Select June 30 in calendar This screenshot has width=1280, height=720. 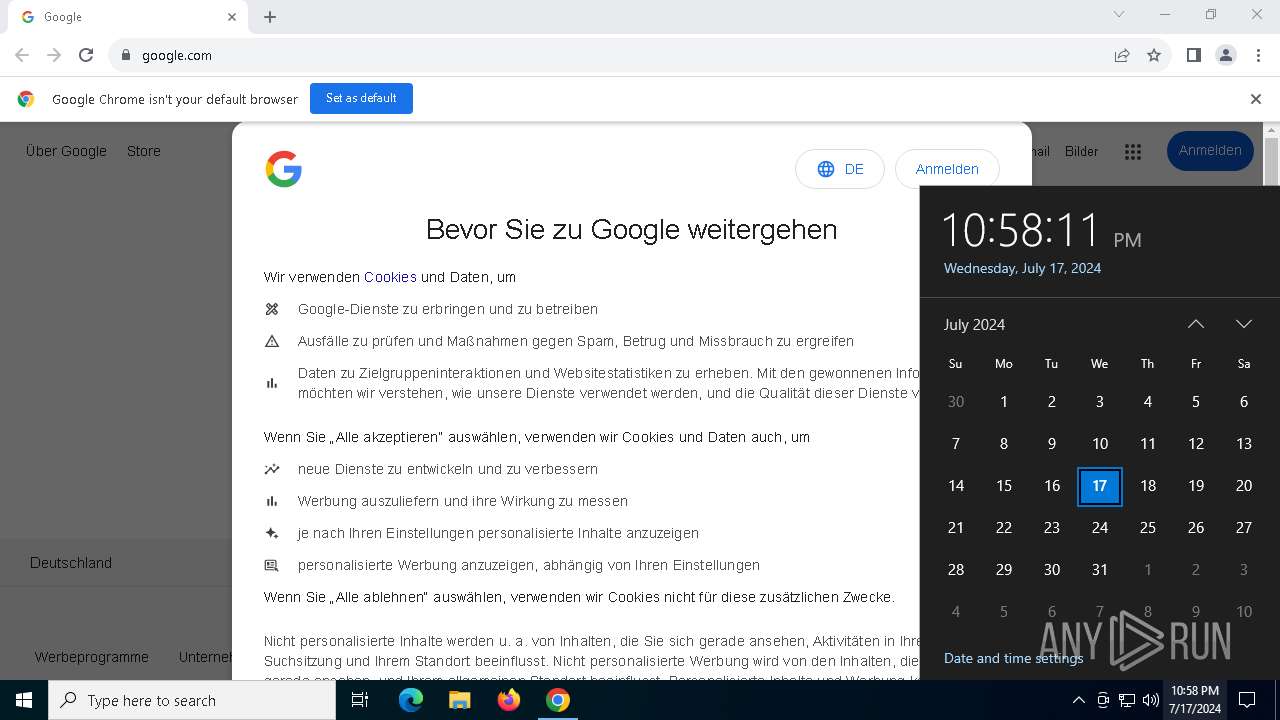[955, 402]
